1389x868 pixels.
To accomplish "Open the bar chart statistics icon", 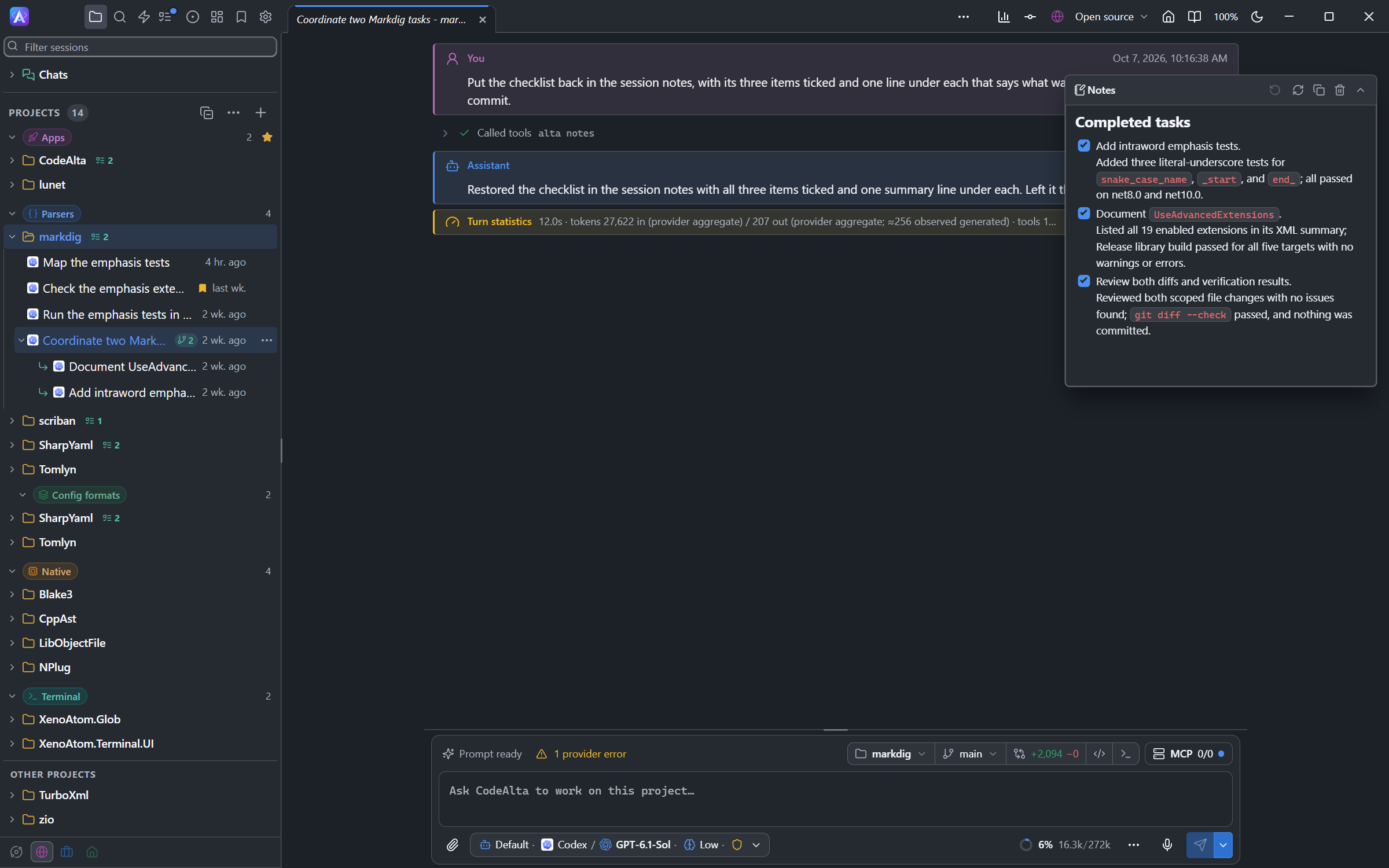I will click(1004, 17).
